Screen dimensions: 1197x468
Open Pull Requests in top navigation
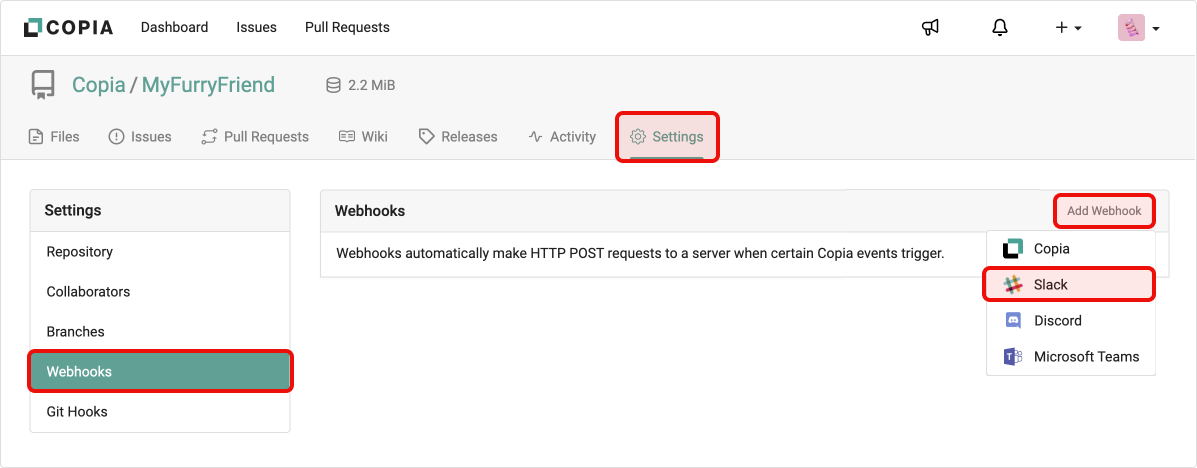(x=347, y=27)
